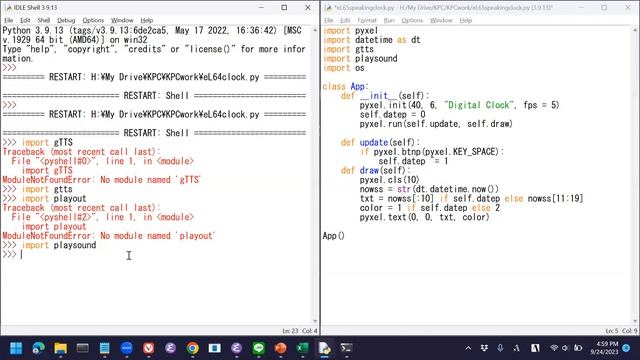
Task: Open the Edit menu in the editor window
Action: (345, 20)
